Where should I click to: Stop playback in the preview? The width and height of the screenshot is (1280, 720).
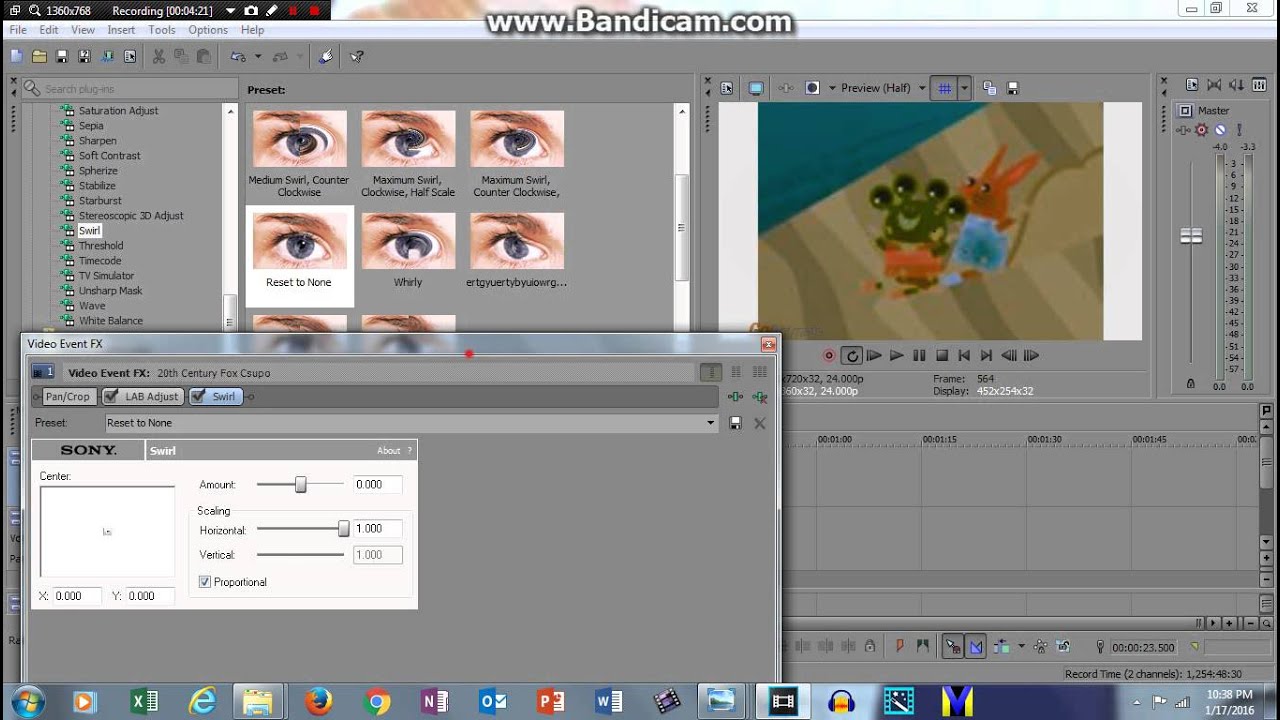[x=942, y=355]
